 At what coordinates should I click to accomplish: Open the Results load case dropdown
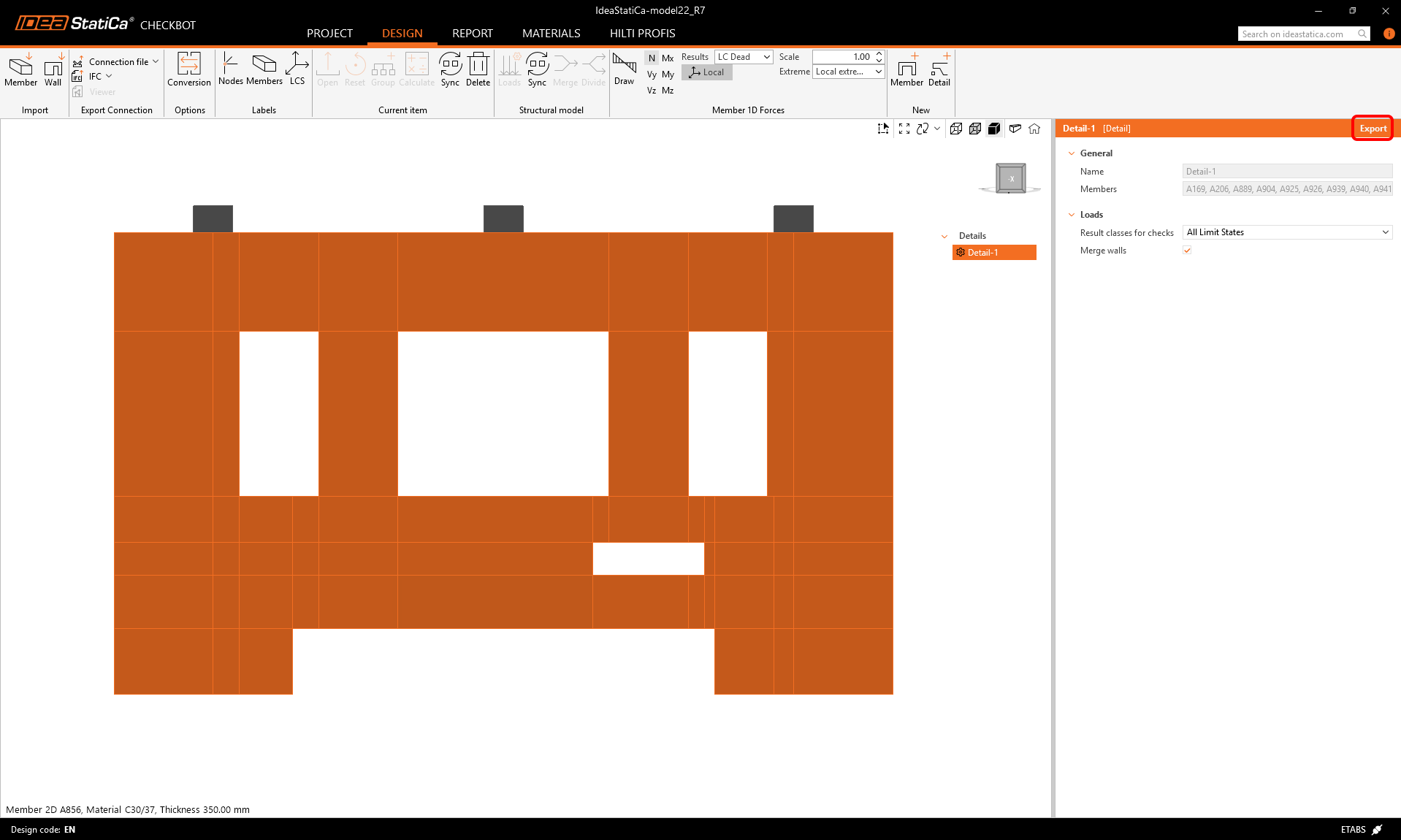(744, 57)
